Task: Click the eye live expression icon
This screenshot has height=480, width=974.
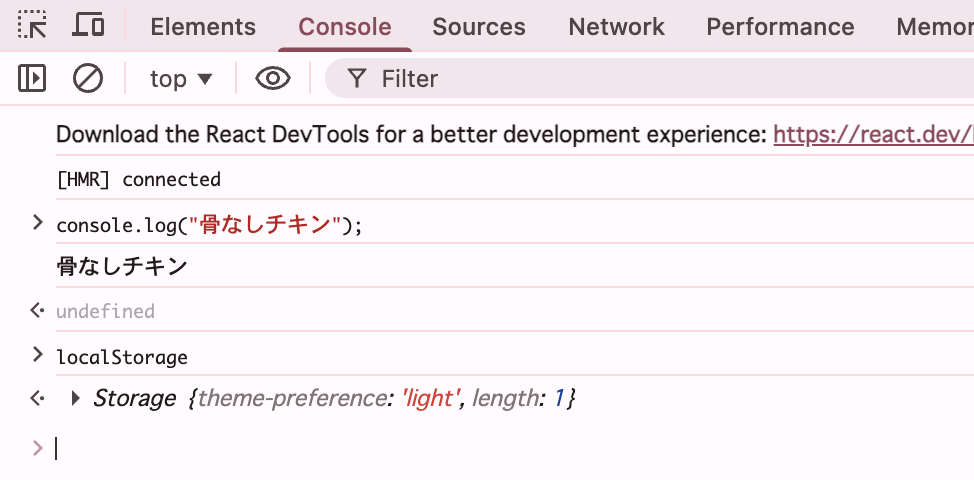Action: click(272, 78)
